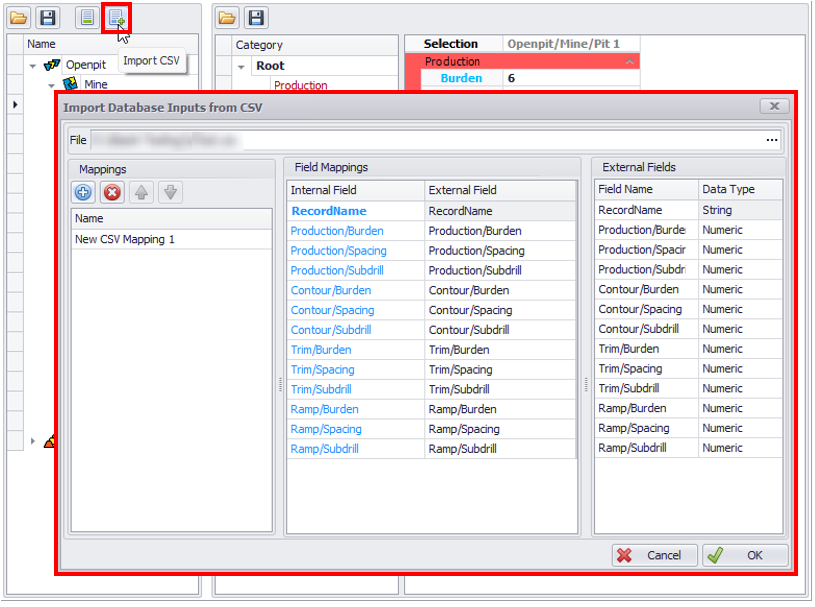Screen dimensions: 815x607
Task: Collapse the Openpit tree node
Action: (x=33, y=66)
